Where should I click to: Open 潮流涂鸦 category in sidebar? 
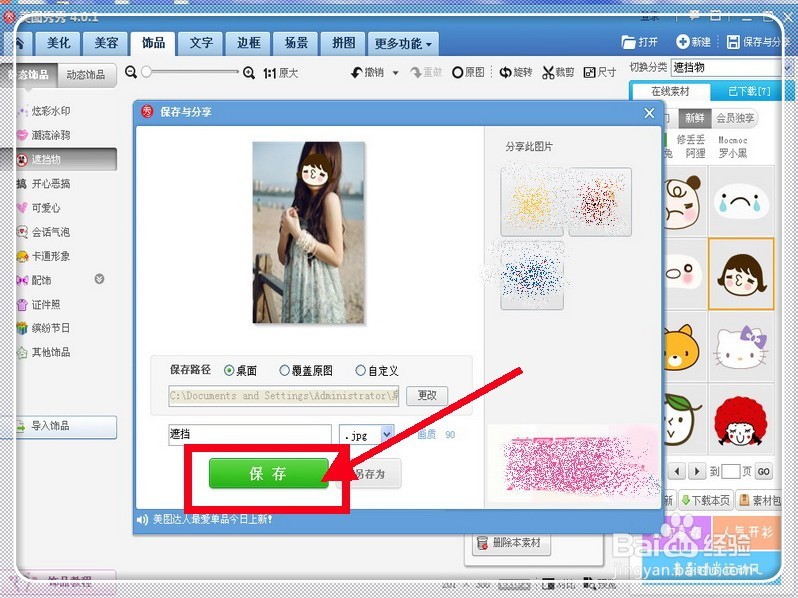[51, 135]
